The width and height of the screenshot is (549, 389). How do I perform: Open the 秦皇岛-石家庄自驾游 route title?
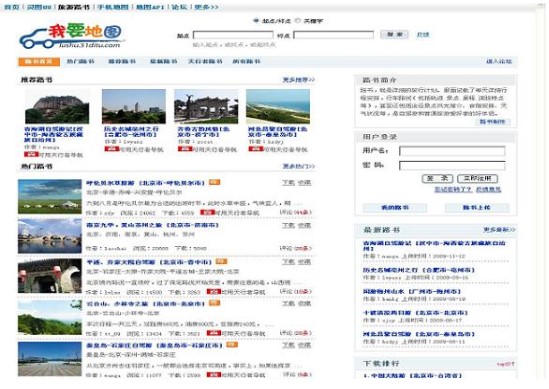click(154, 346)
